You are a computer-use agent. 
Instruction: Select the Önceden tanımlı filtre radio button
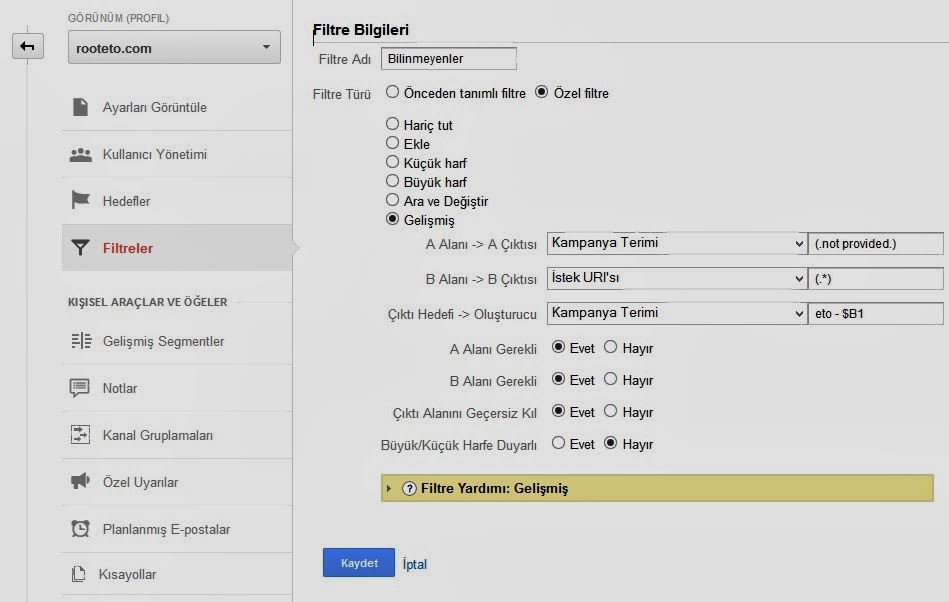point(393,93)
